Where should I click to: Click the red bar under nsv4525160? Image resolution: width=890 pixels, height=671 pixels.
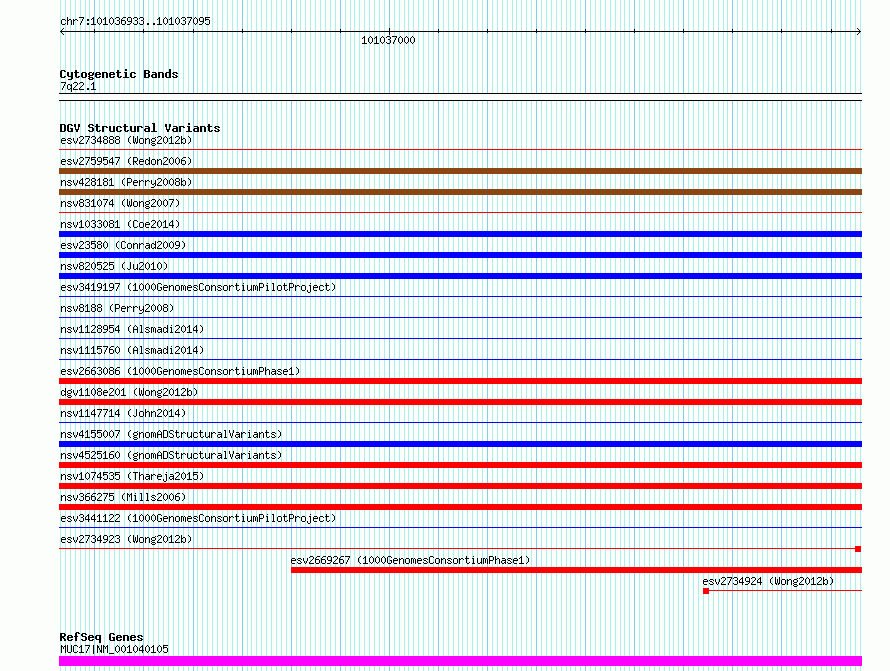(460, 465)
